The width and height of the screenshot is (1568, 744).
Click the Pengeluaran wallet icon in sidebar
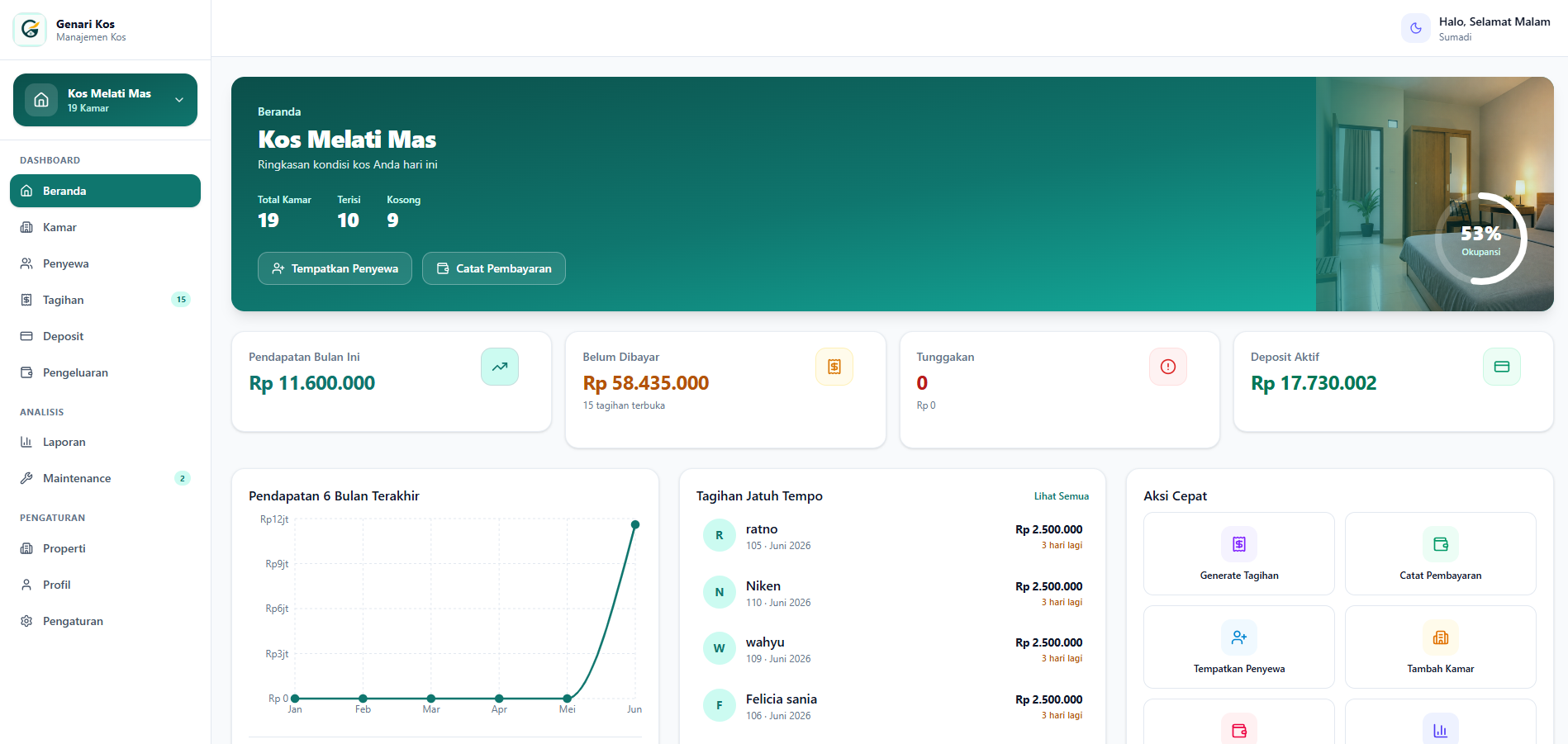26,372
